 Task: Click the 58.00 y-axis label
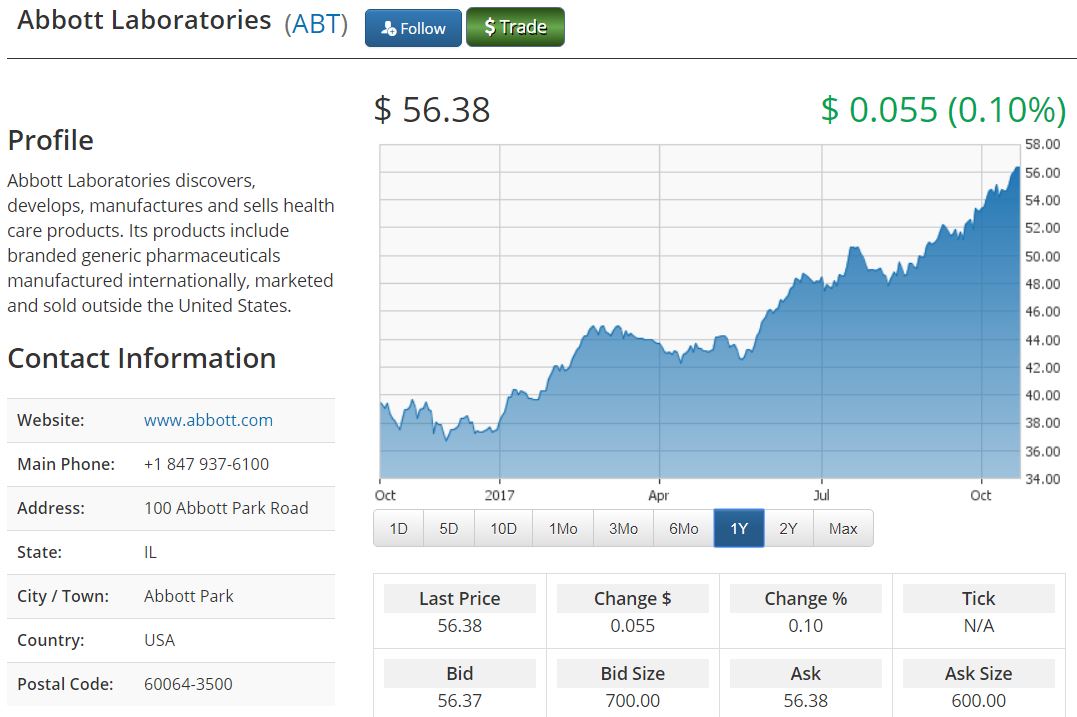pyautogui.click(x=1043, y=144)
